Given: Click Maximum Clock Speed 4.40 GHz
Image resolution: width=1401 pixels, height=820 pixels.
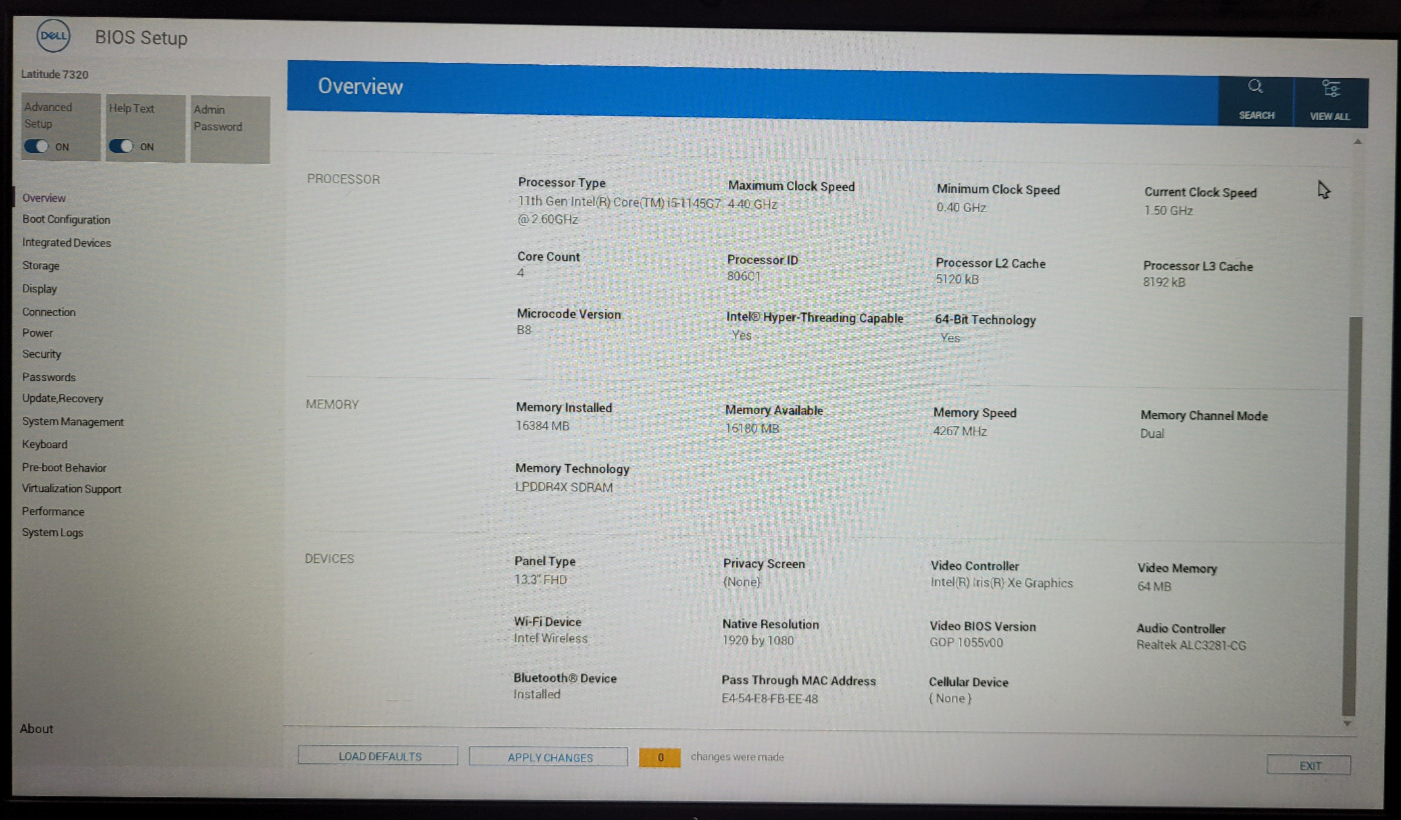Looking at the screenshot, I should click(x=752, y=204).
